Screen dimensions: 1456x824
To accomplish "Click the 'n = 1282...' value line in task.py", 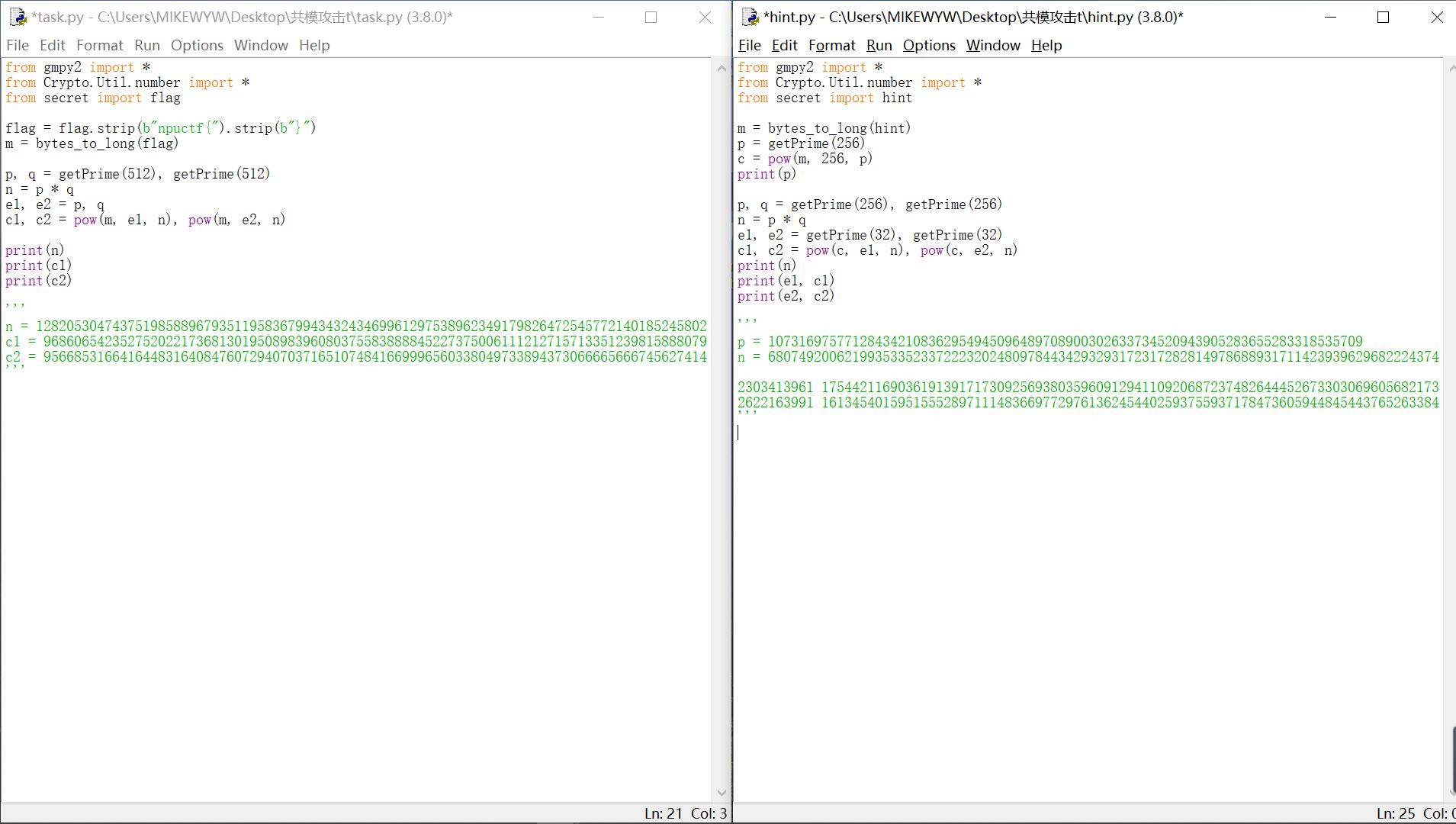I will pos(356,327).
